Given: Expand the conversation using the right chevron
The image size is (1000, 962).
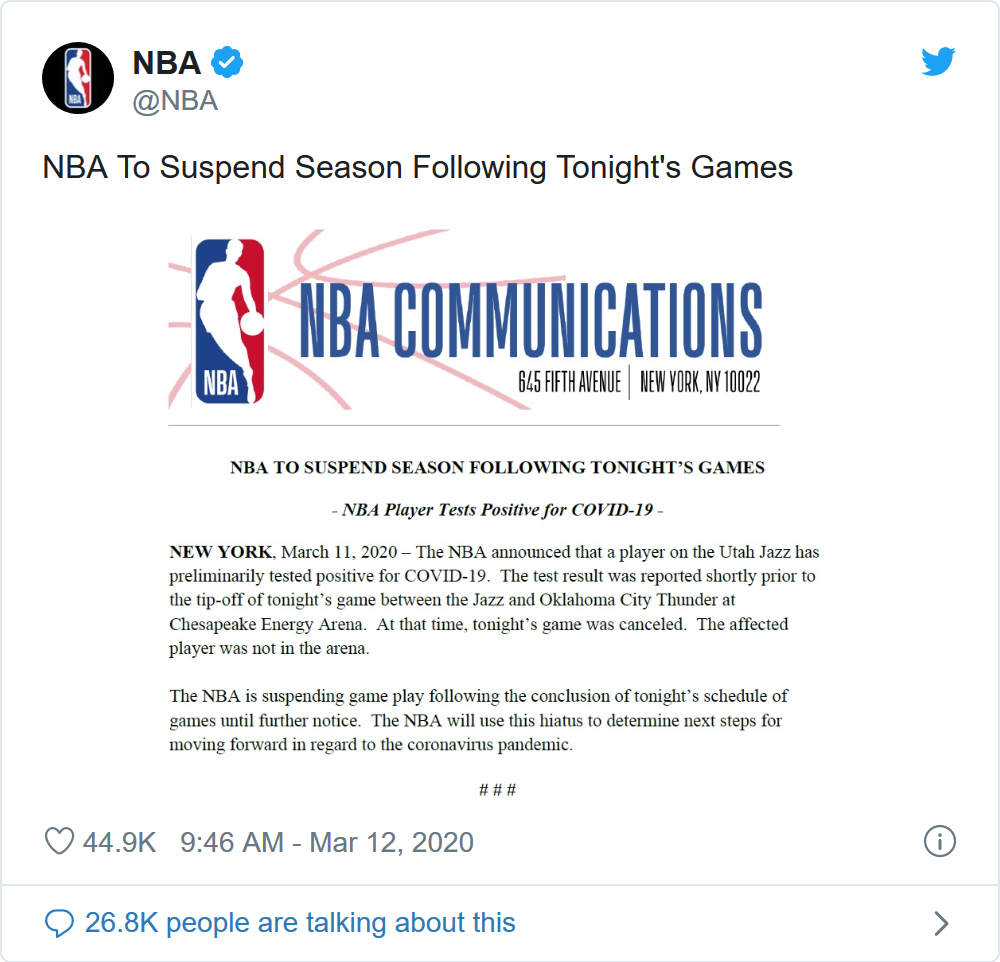Looking at the screenshot, I should (x=940, y=923).
